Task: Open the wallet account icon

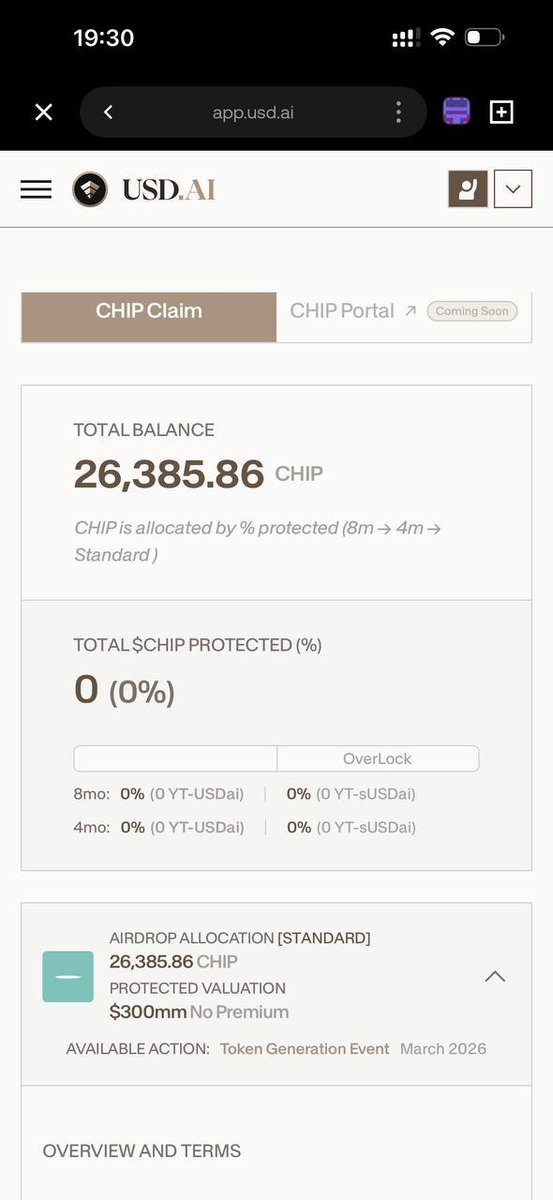Action: coord(467,189)
